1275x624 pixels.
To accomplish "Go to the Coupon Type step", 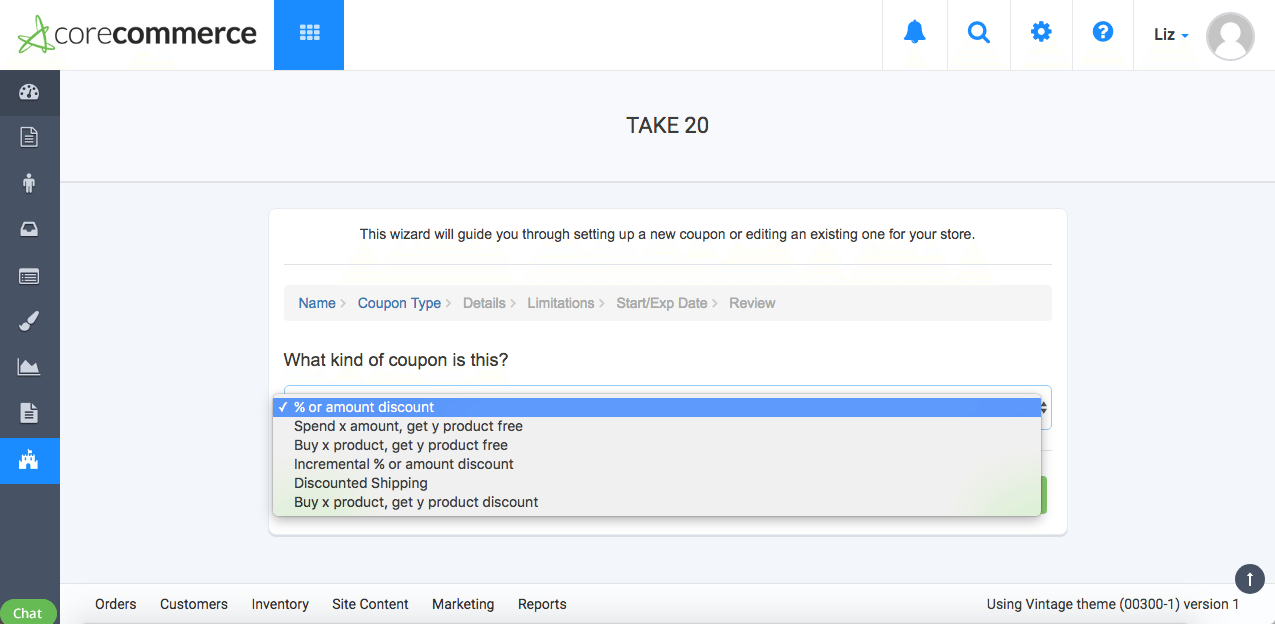I will coord(399,303).
